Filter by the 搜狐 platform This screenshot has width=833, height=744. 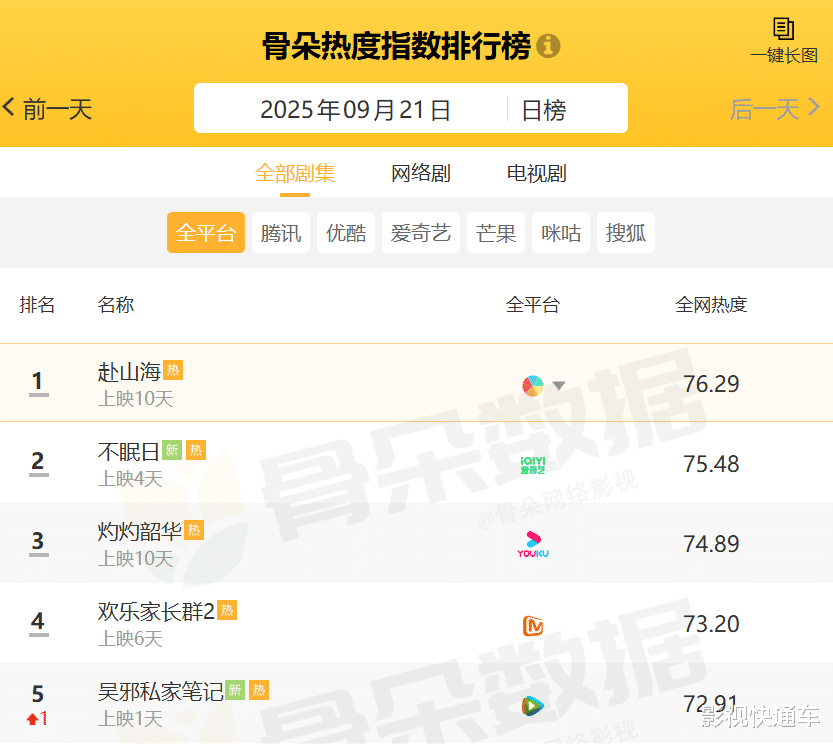point(626,233)
